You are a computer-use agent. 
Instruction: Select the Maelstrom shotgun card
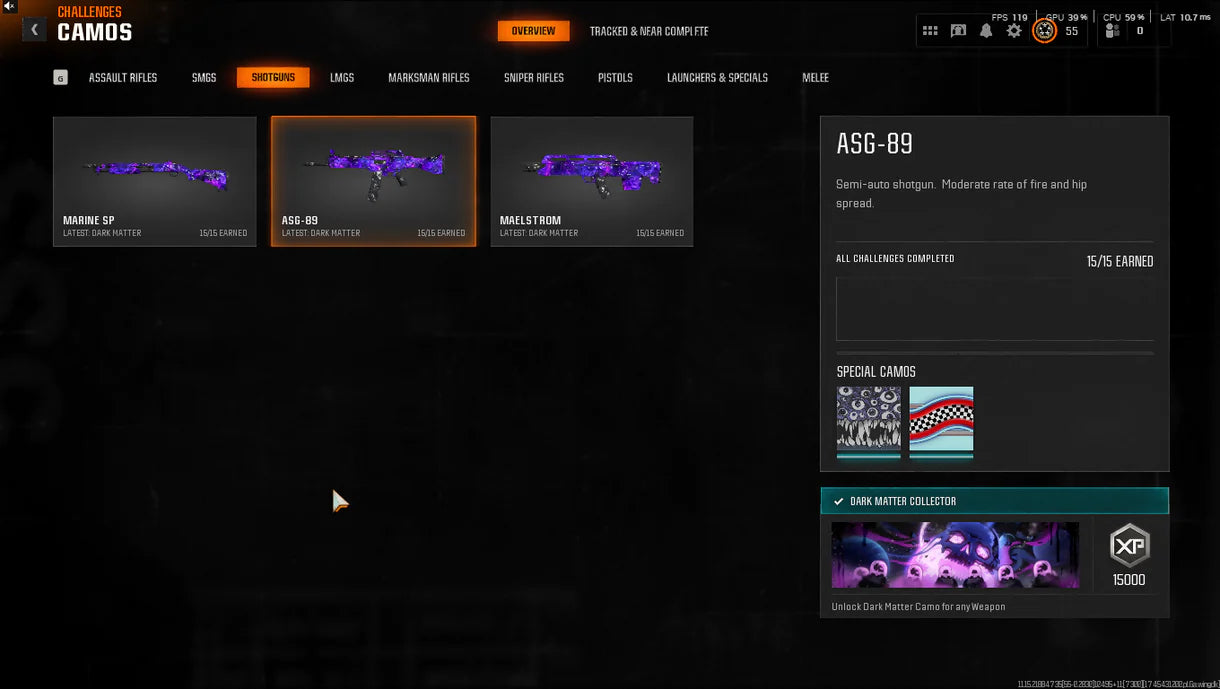click(591, 181)
